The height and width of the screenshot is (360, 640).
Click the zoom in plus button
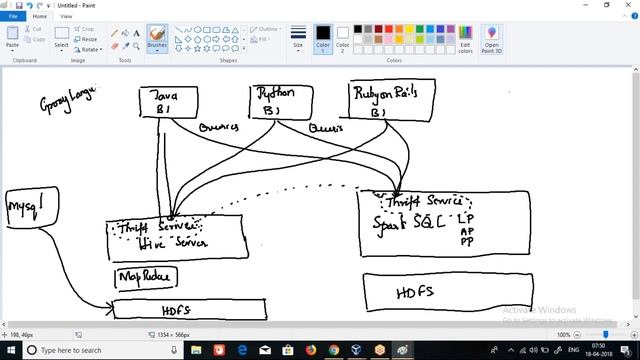pyautogui.click(x=634, y=335)
